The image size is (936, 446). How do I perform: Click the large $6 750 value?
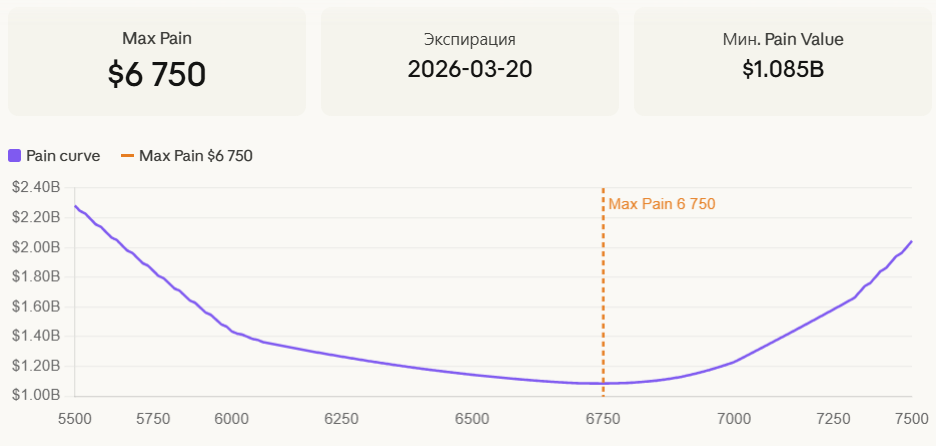pos(157,74)
